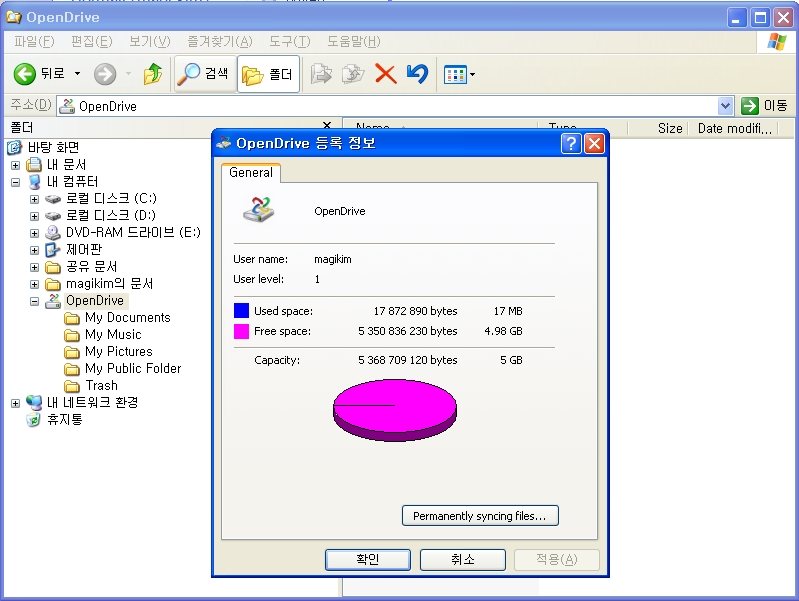
Task: Go up one folder level icon
Action: point(152,74)
